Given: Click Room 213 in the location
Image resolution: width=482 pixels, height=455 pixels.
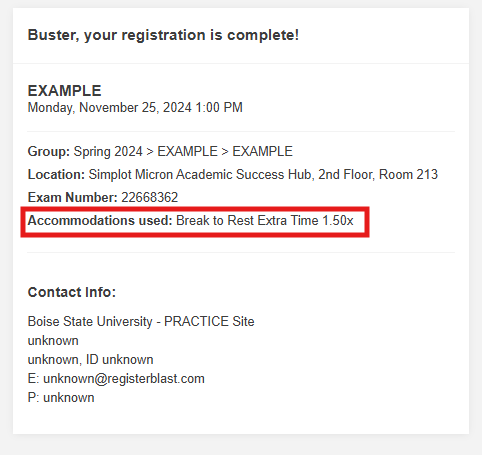Looking at the screenshot, I should (408, 175).
